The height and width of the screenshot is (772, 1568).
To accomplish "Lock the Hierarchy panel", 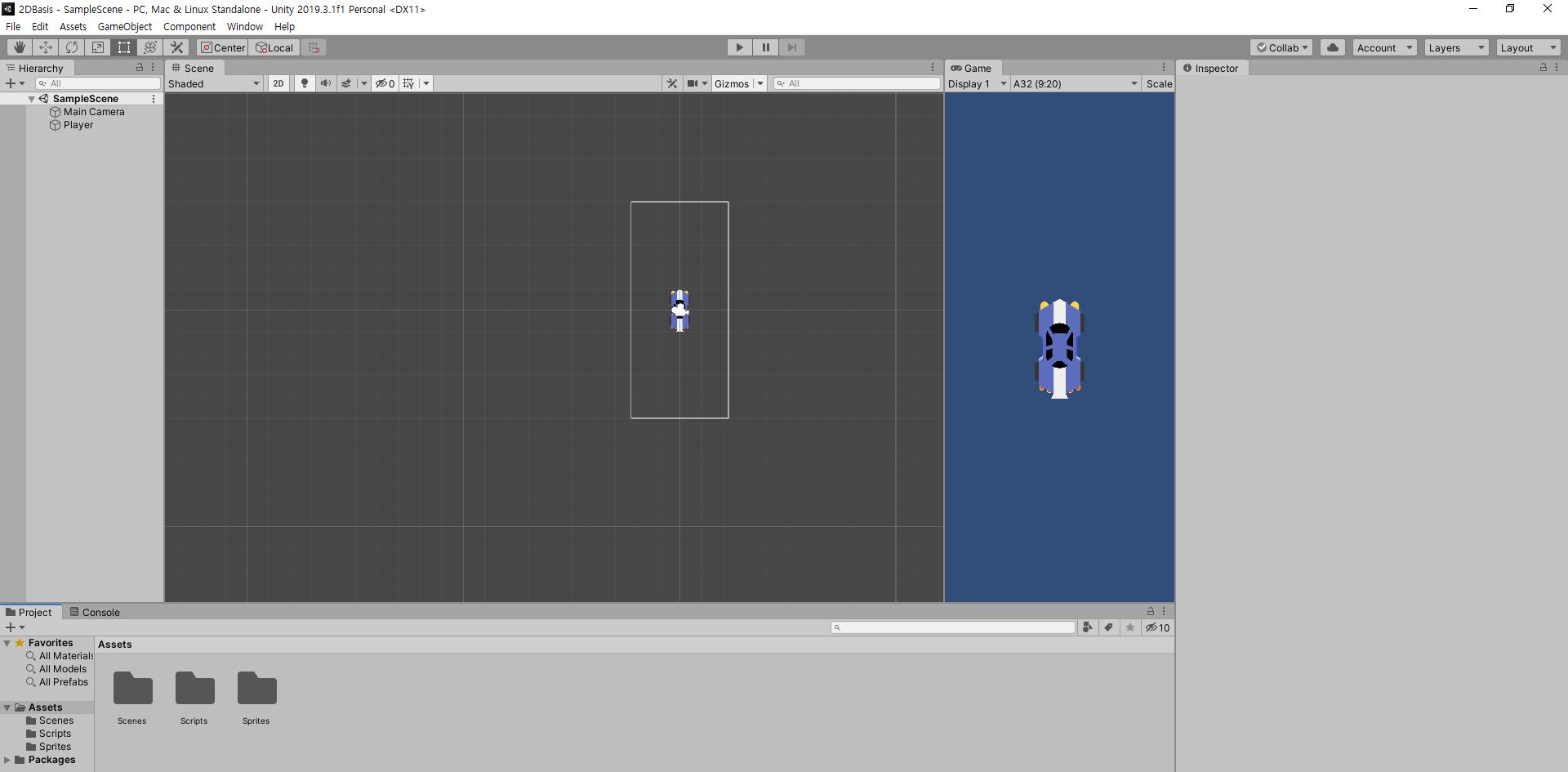I will [x=140, y=68].
